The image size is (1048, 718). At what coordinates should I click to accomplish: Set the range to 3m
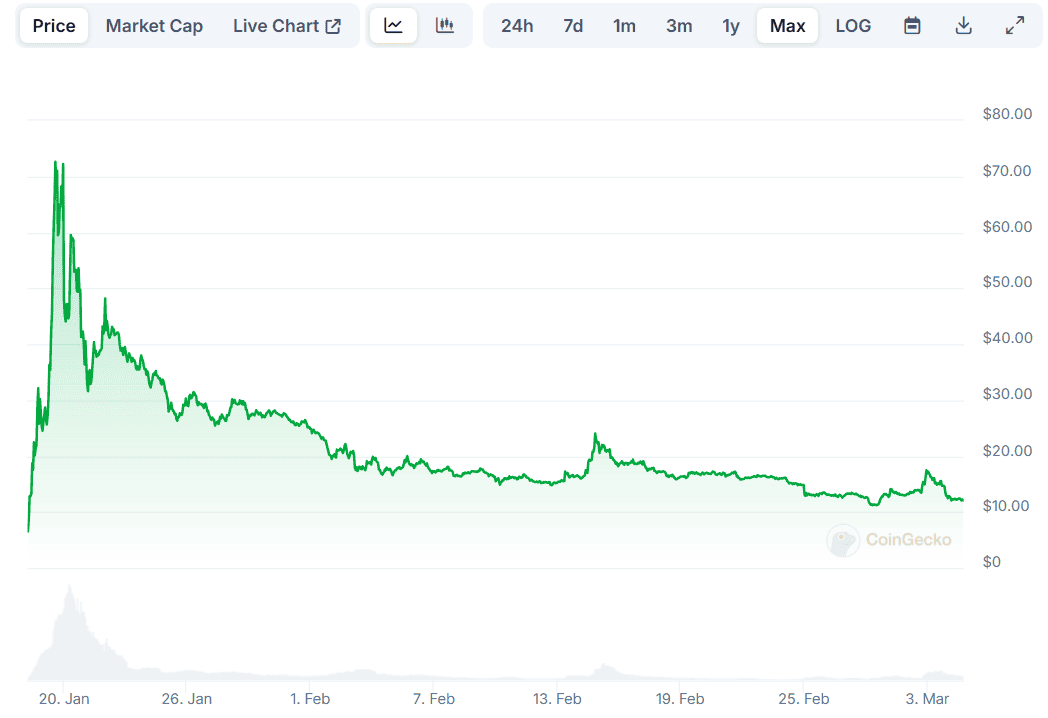pos(679,26)
